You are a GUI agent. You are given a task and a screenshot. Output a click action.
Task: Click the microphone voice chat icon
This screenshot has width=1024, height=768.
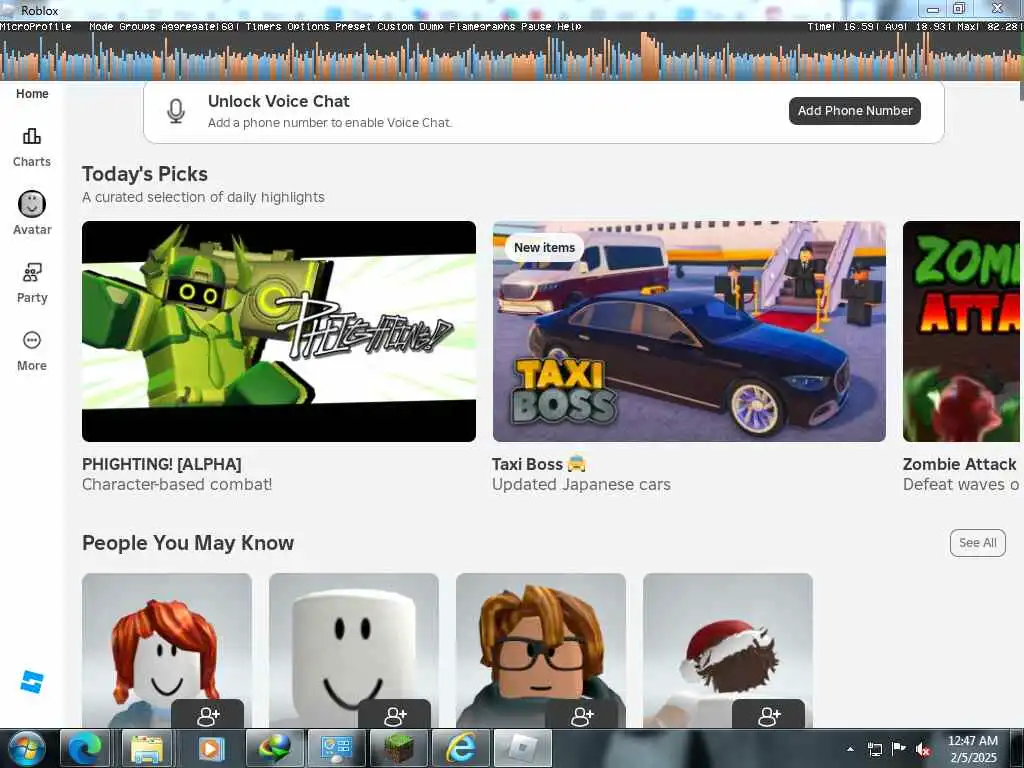point(176,111)
